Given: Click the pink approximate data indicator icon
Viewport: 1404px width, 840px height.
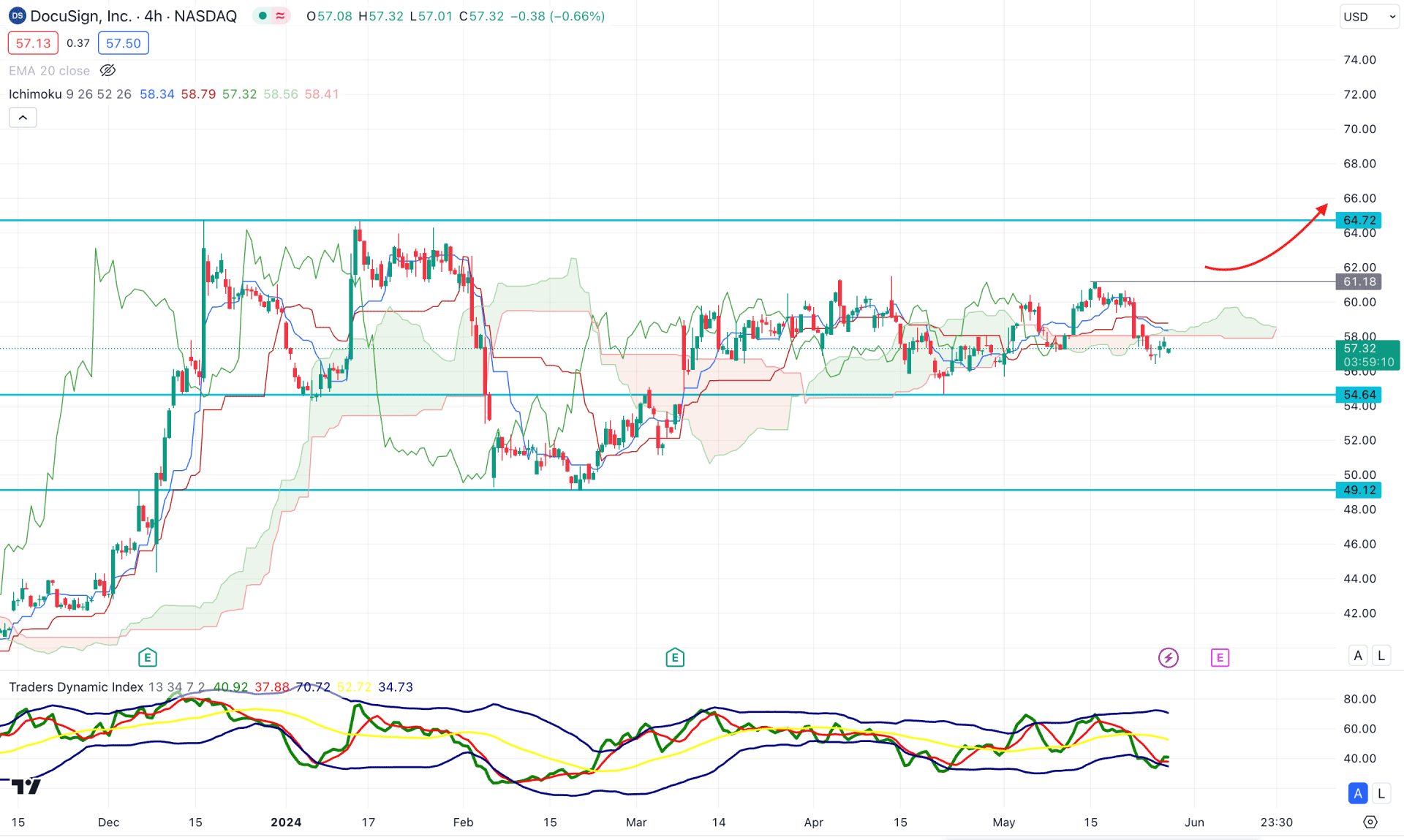Looking at the screenshot, I should [x=281, y=16].
